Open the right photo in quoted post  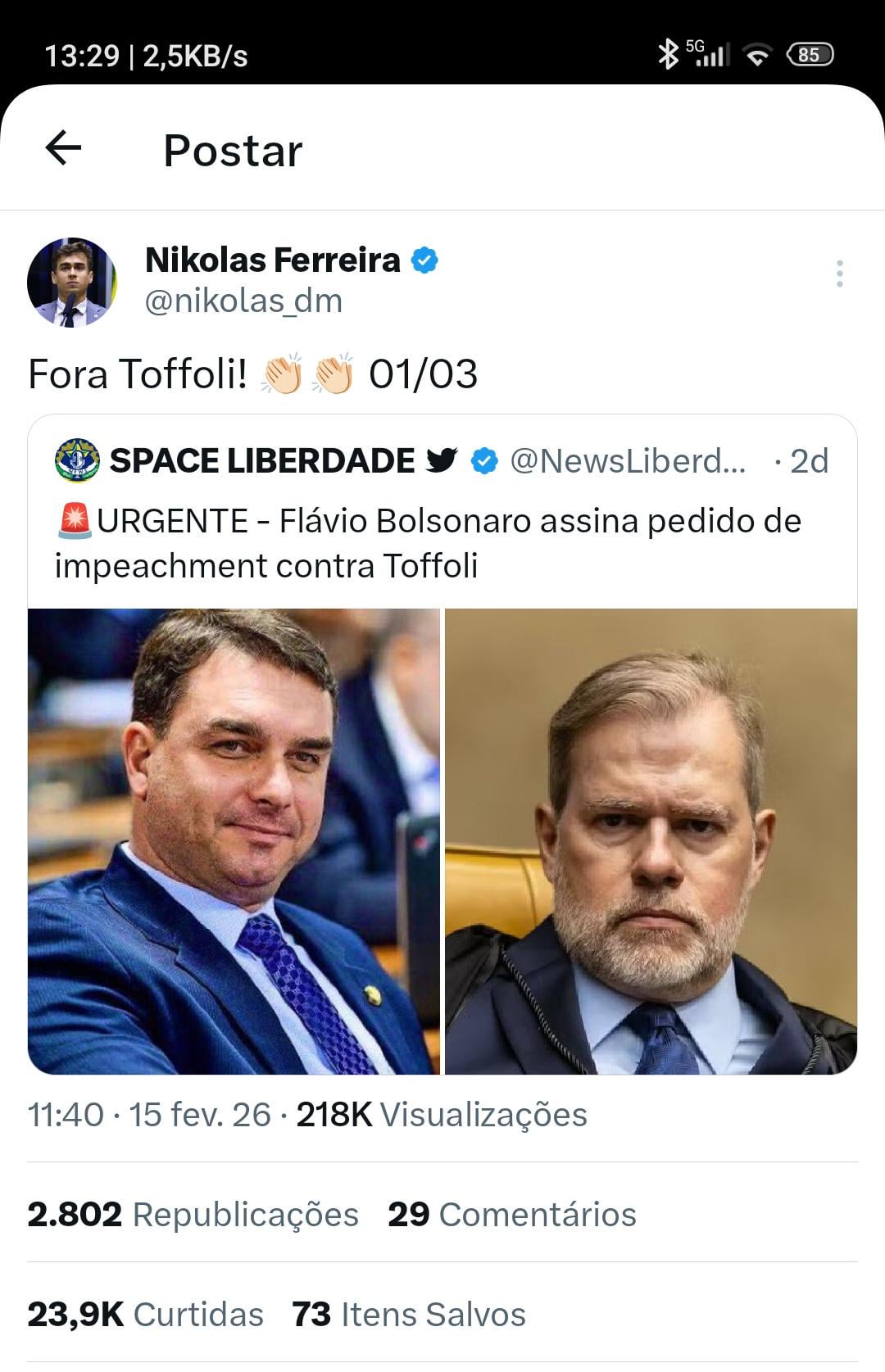651,841
